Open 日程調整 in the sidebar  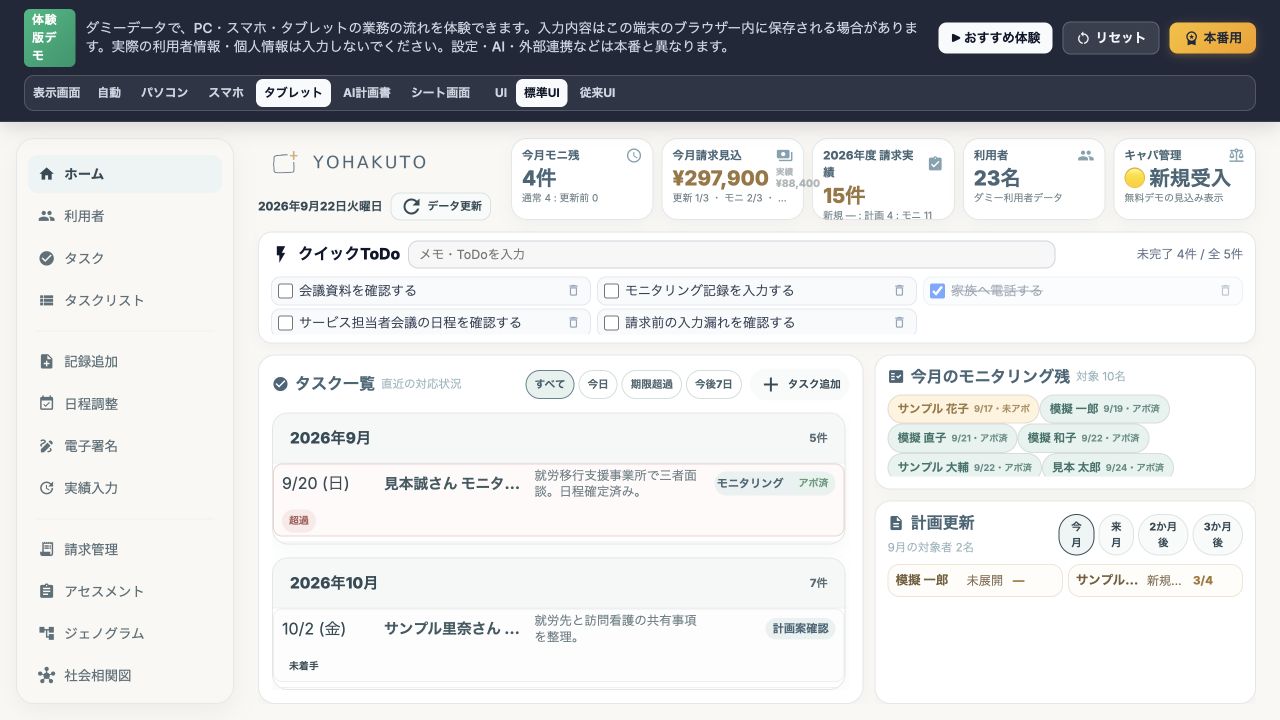click(x=125, y=403)
